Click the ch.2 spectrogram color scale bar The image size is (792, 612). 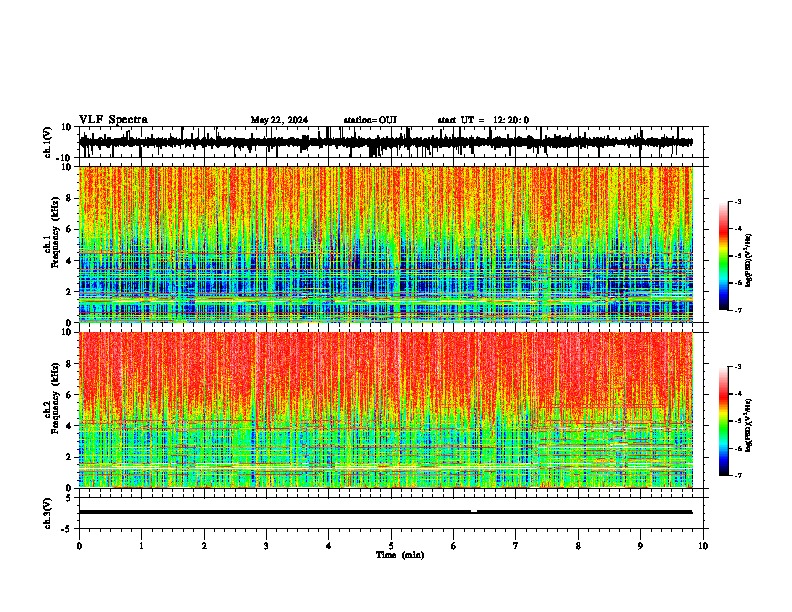tap(723, 421)
